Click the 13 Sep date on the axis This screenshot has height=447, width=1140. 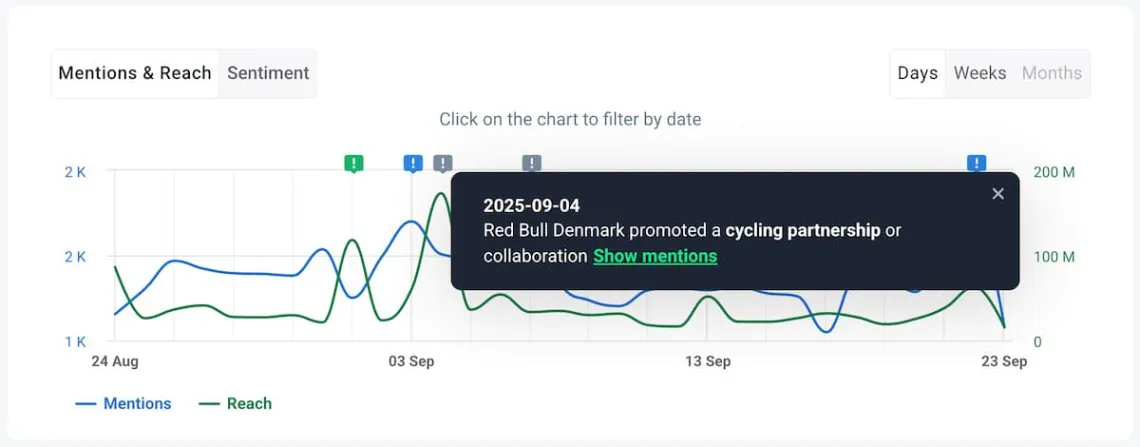tap(708, 361)
